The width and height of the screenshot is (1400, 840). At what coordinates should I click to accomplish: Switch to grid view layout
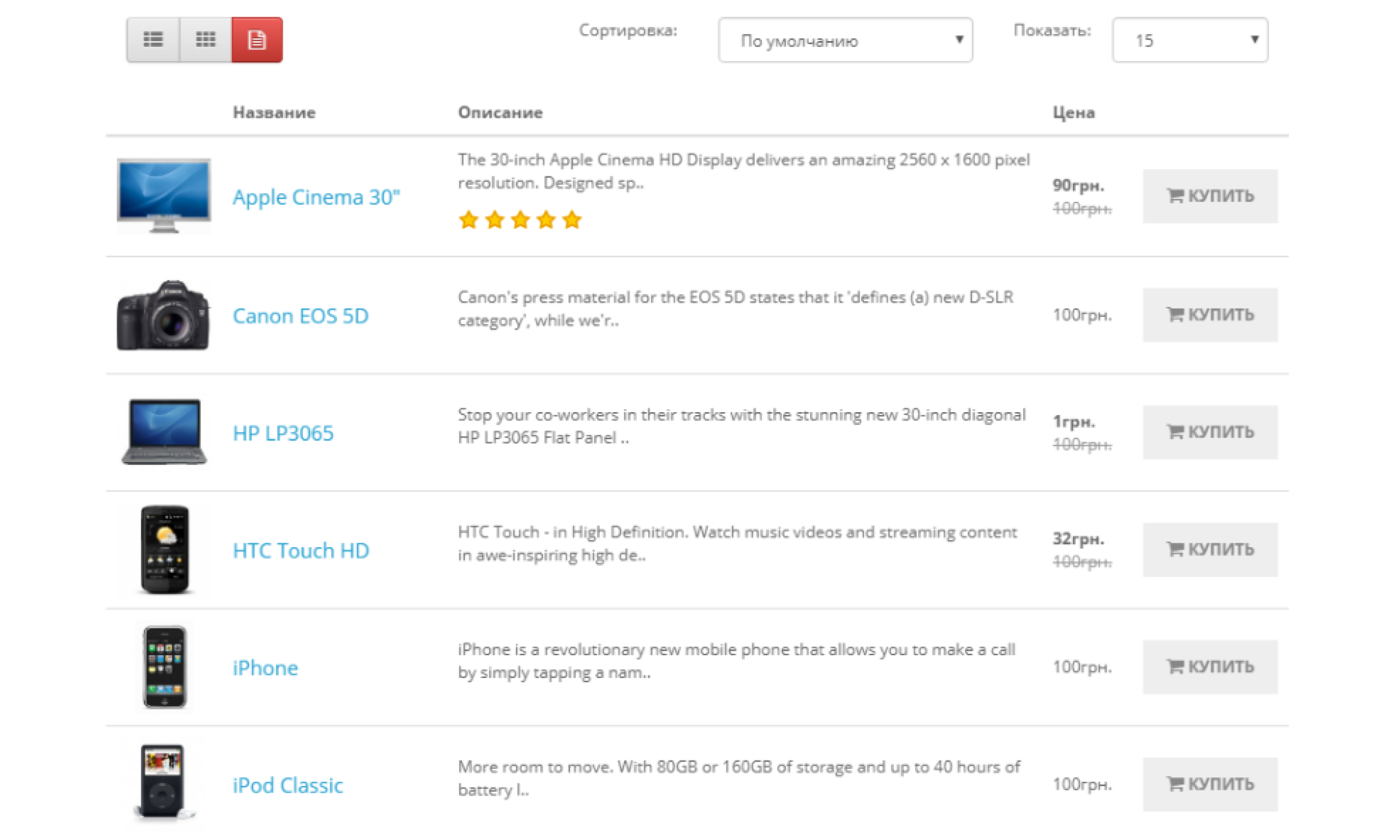tap(206, 40)
